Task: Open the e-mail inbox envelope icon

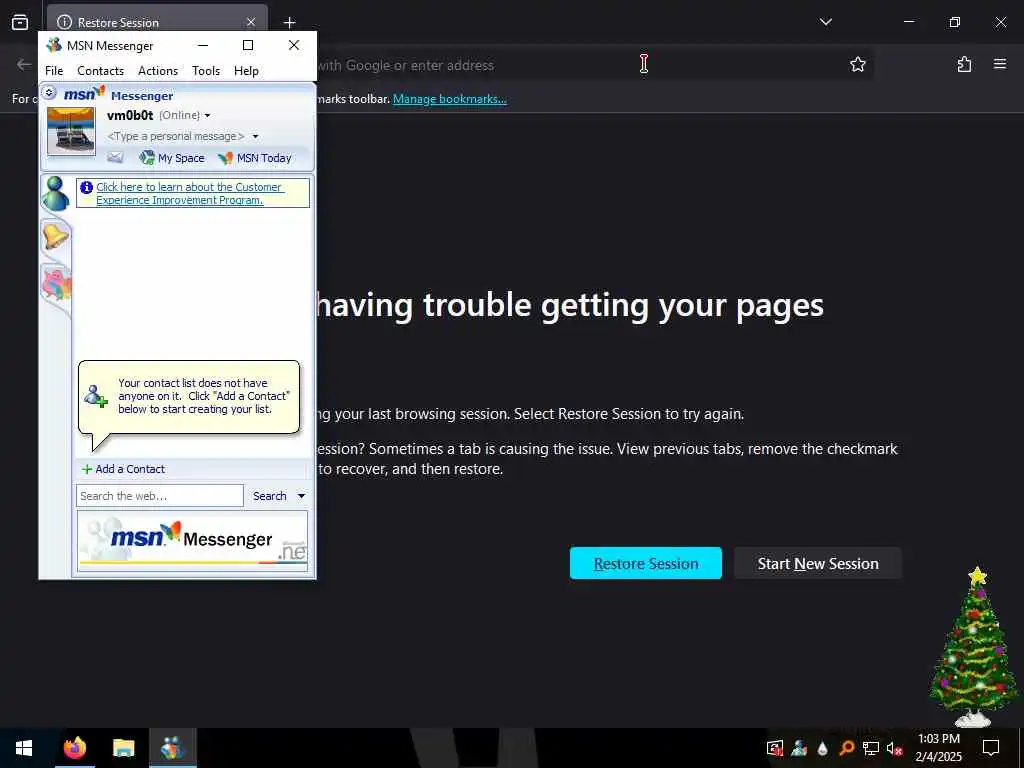Action: (116, 157)
